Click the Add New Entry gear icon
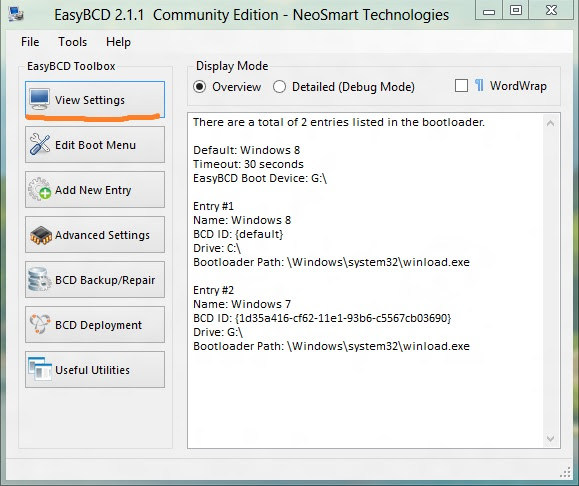 click(40, 189)
